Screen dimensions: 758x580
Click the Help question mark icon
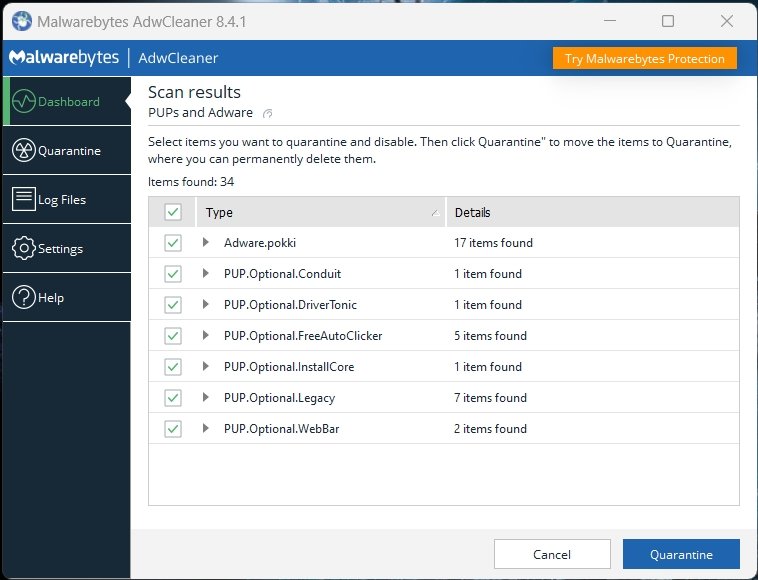tap(24, 297)
